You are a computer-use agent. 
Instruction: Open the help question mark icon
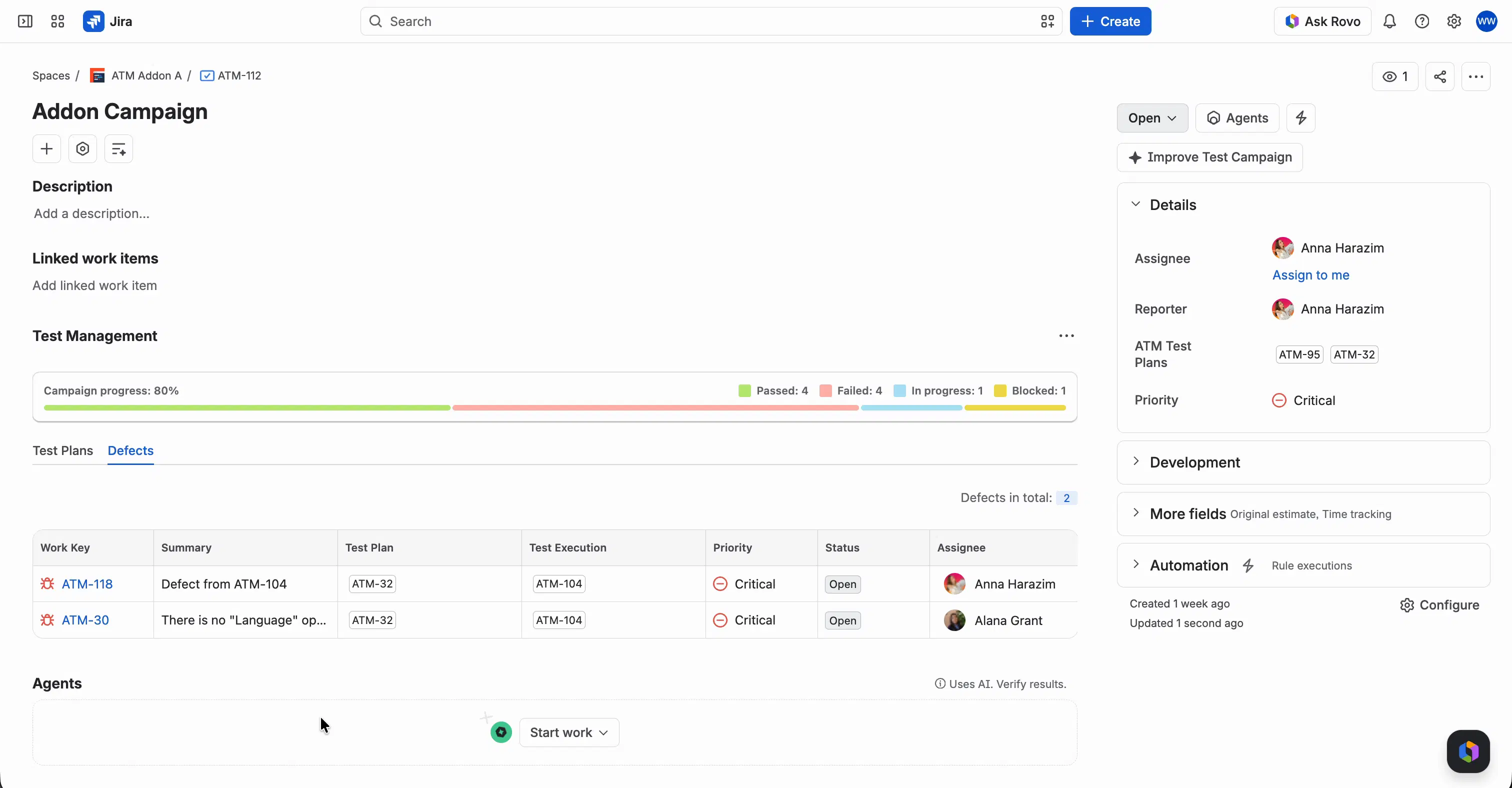[1421, 21]
